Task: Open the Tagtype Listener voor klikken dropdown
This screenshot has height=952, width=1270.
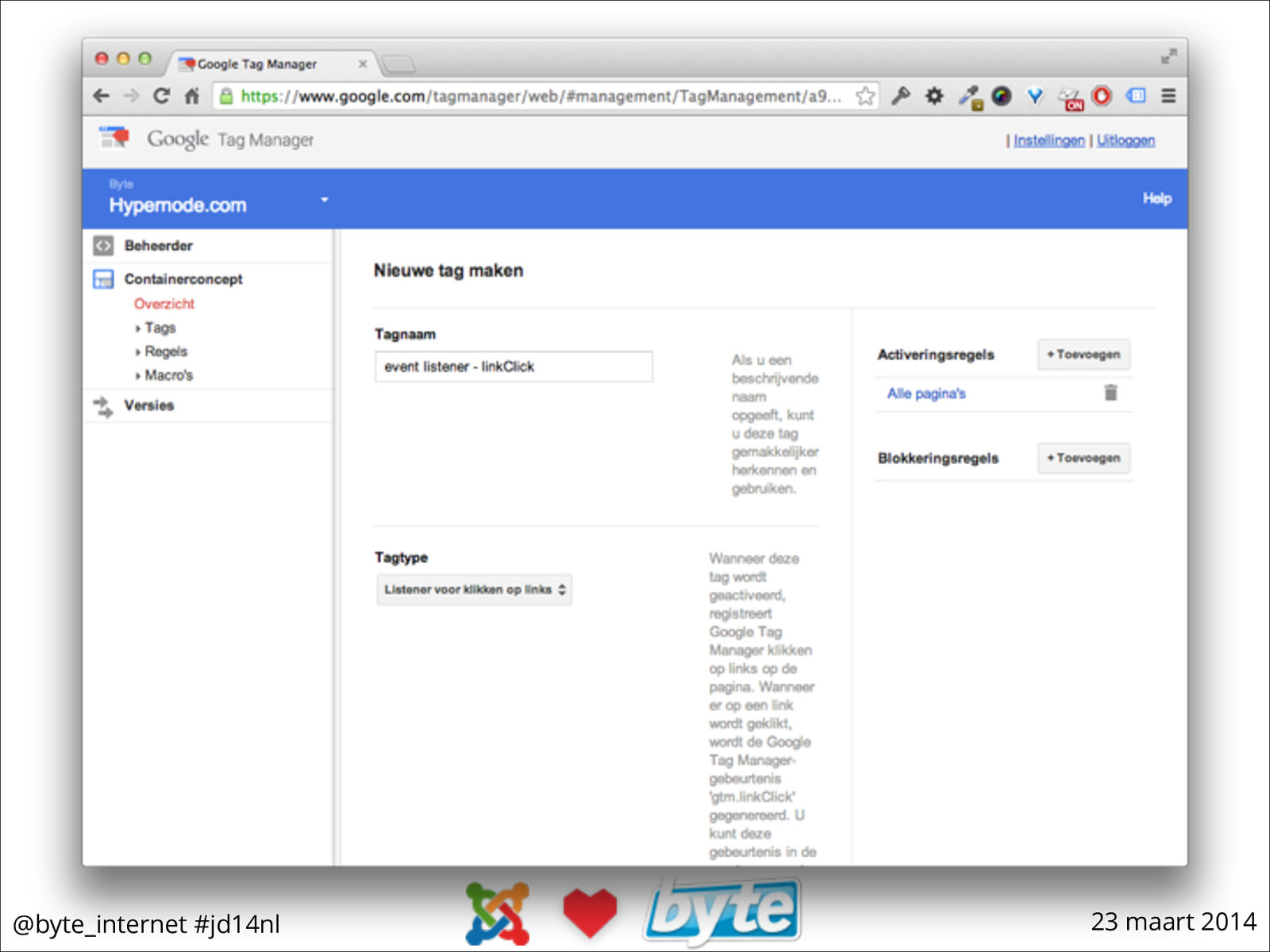Action: (x=474, y=589)
